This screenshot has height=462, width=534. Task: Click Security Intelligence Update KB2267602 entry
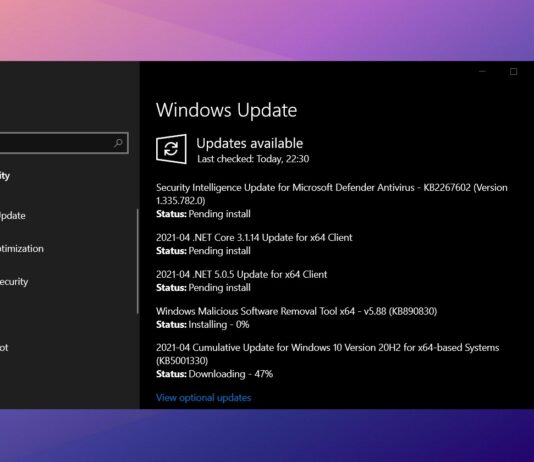click(x=332, y=194)
